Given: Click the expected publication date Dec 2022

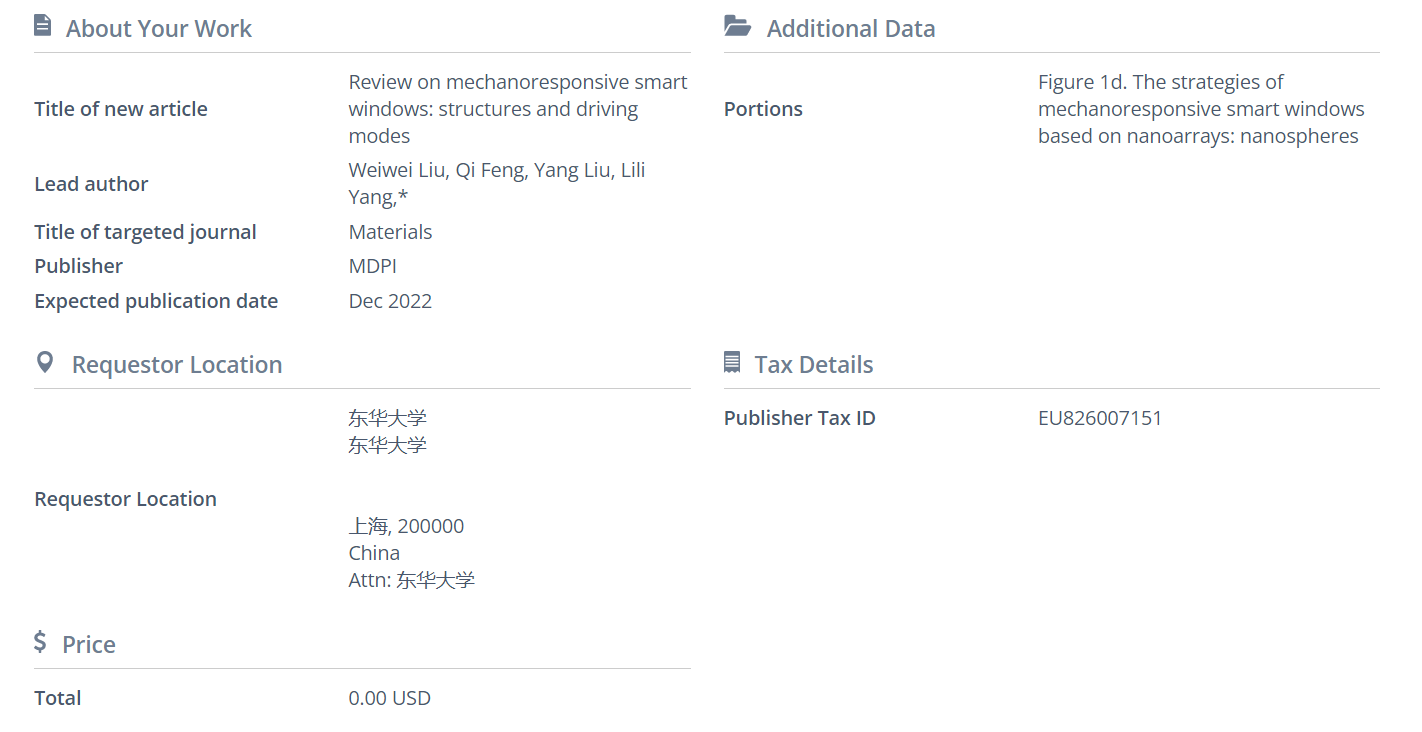Looking at the screenshot, I should tap(390, 301).
